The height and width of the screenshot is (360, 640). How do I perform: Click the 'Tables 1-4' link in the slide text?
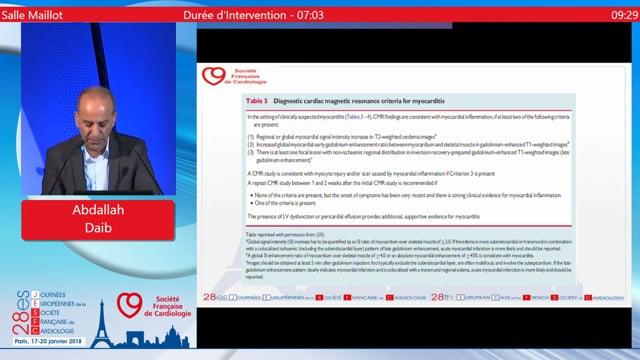coord(358,117)
